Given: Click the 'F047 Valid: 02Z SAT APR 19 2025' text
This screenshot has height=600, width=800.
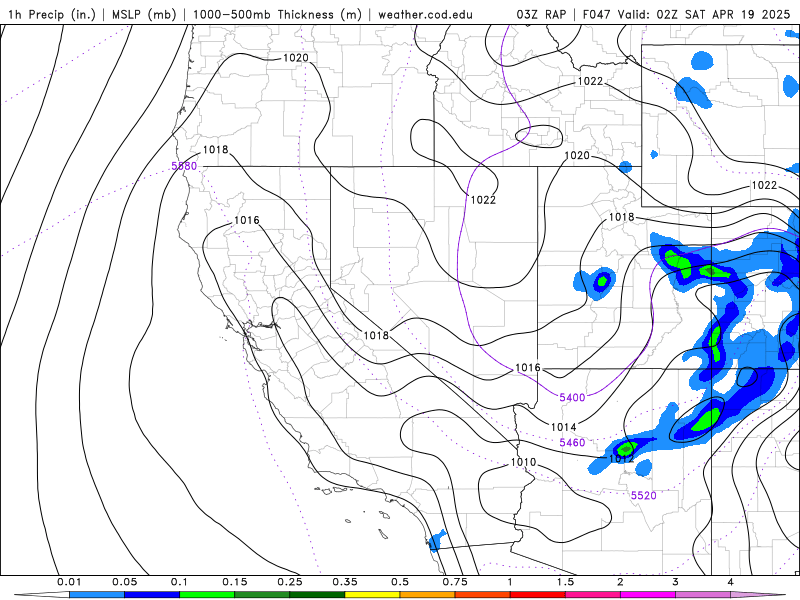Looking at the screenshot, I should point(686,14).
